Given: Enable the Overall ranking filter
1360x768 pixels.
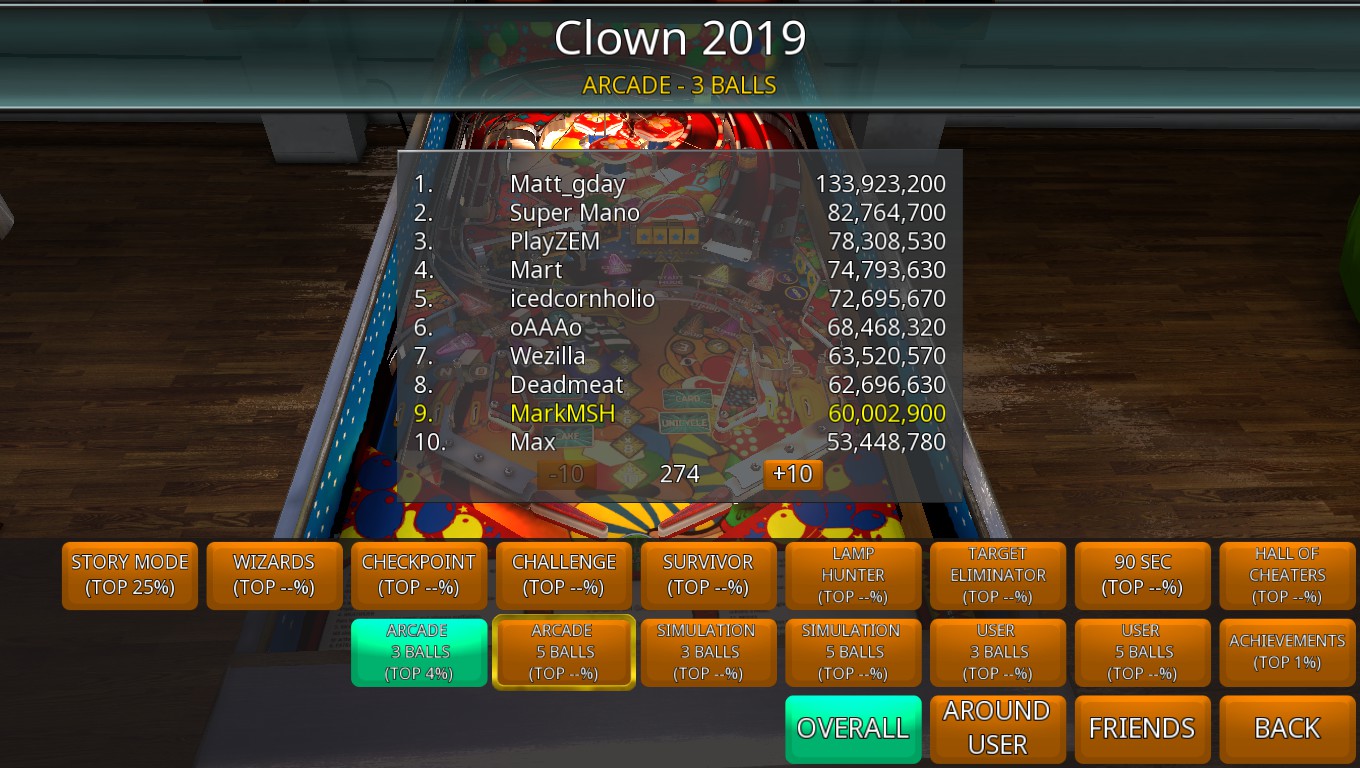Looking at the screenshot, I should 853,729.
